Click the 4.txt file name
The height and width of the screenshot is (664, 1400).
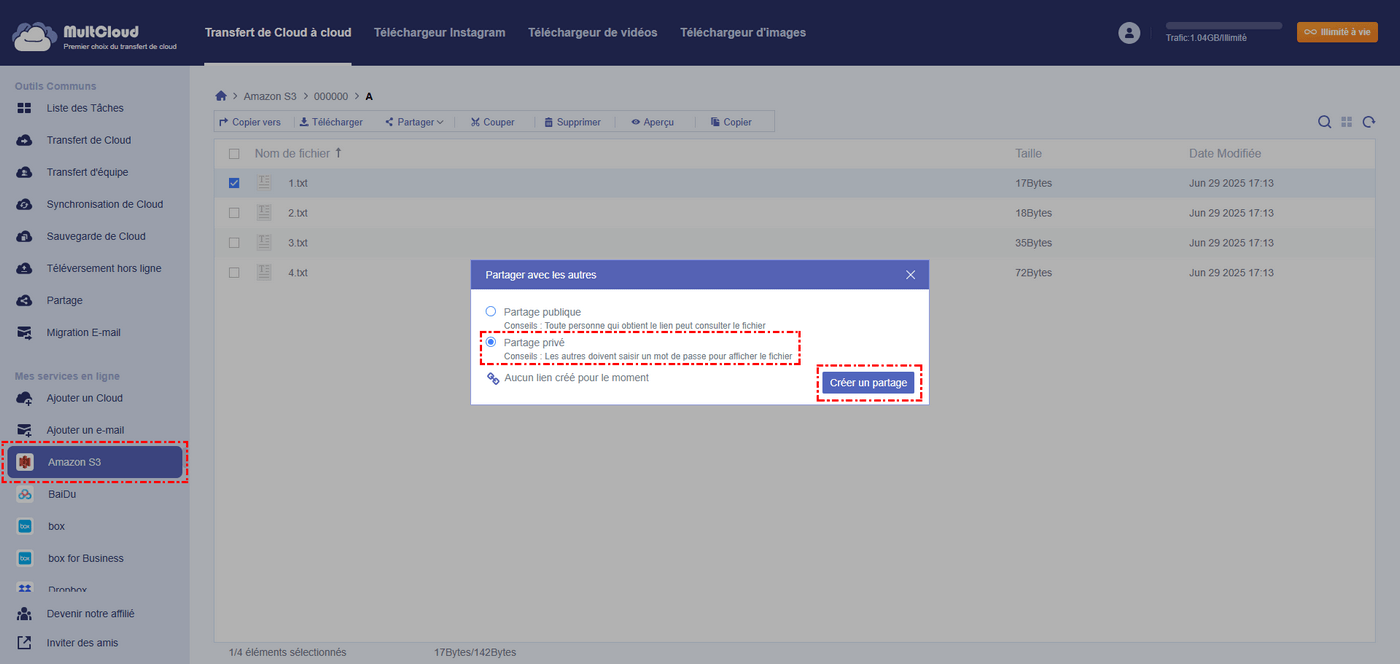coord(298,272)
